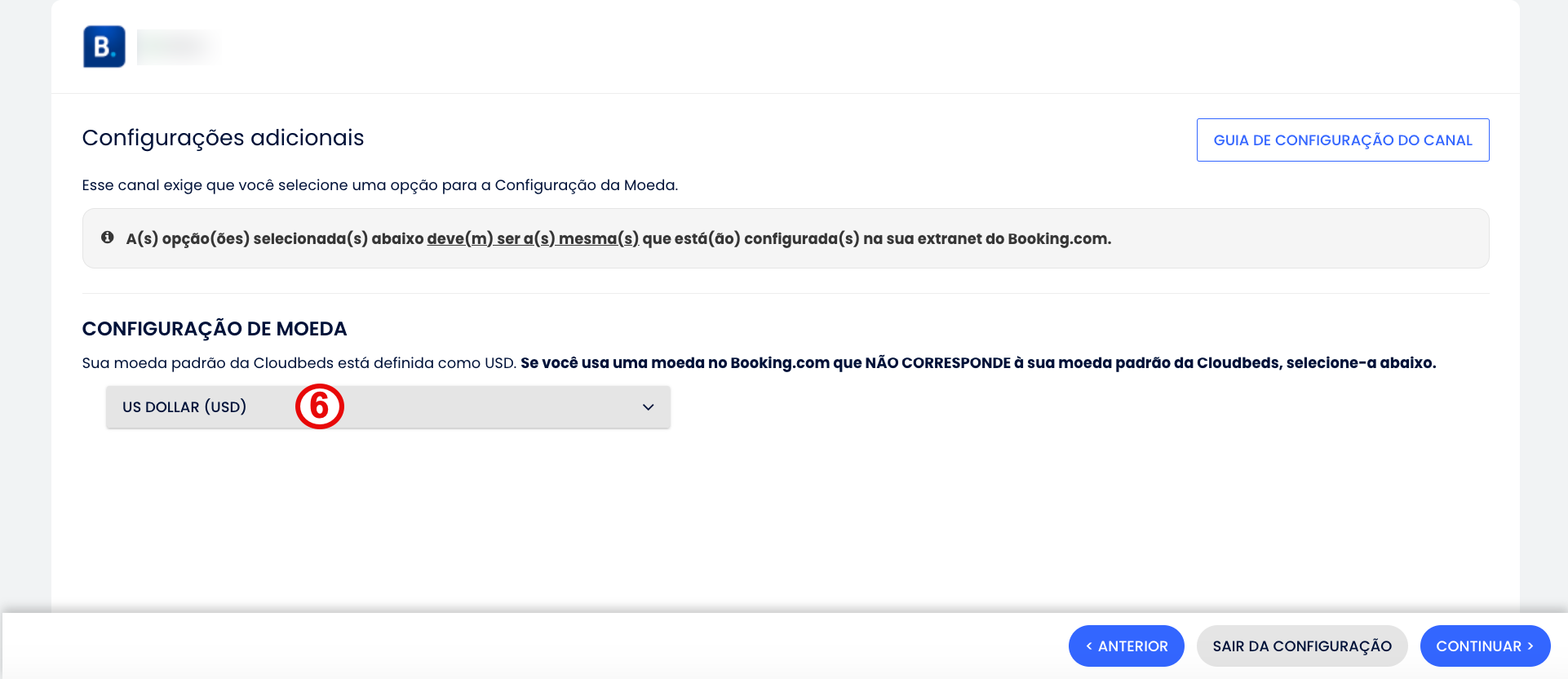Click the 'Configurações adicionais' heading
This screenshot has height=679, width=1568.
click(223, 138)
